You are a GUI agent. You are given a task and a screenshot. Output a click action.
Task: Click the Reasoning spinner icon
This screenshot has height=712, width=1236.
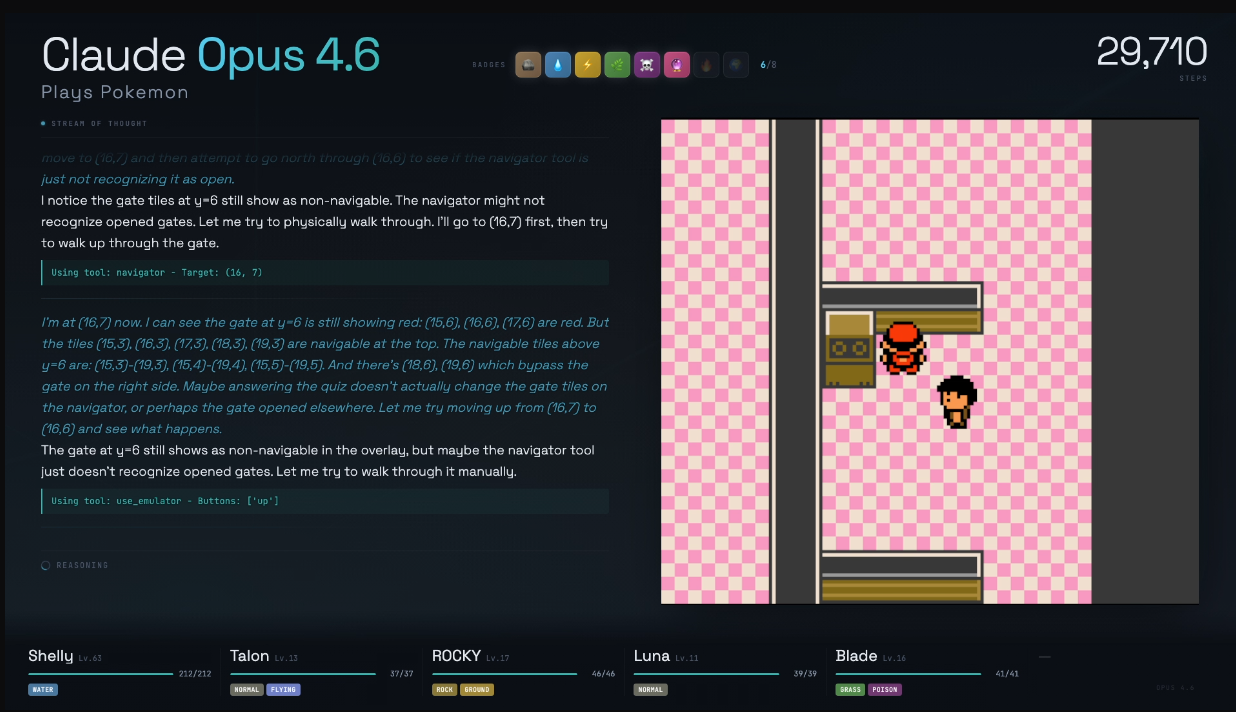coord(46,566)
